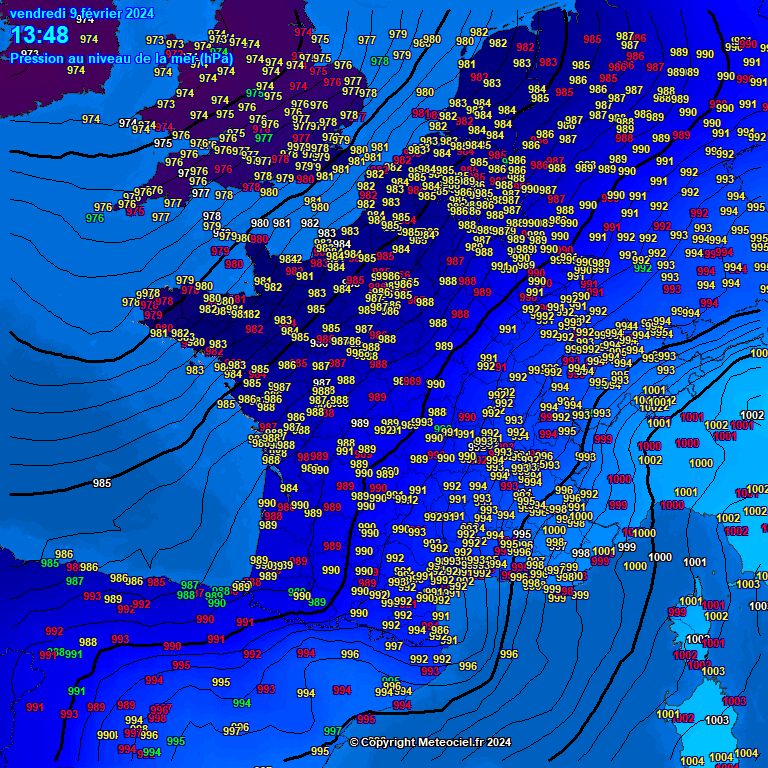The width and height of the screenshot is (768, 768).
Task: Pick the green 977 station value
Action: 264,139
